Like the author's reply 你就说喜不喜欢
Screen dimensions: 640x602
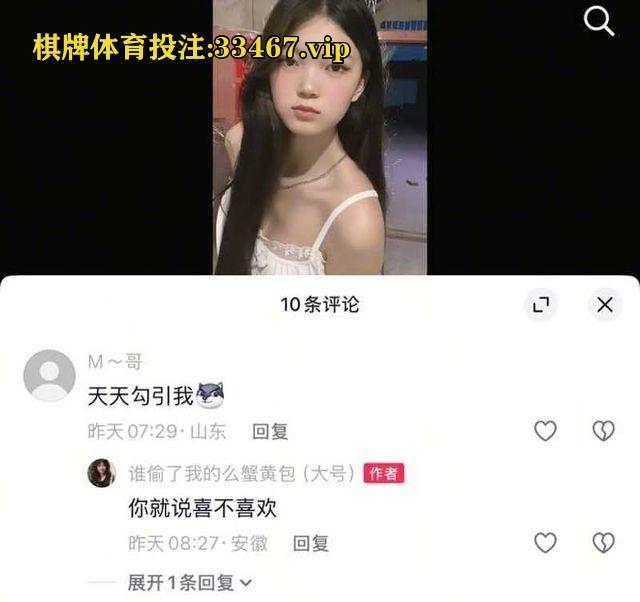[x=545, y=542]
